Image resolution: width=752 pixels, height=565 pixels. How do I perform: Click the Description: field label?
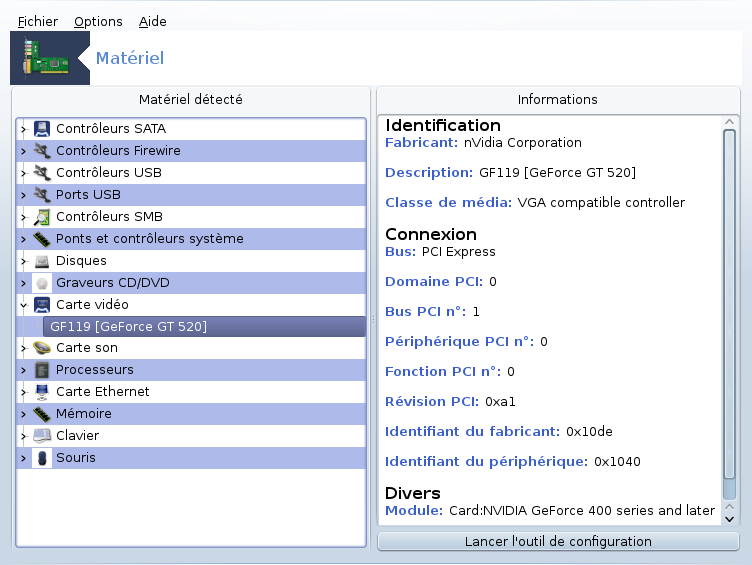tap(429, 173)
